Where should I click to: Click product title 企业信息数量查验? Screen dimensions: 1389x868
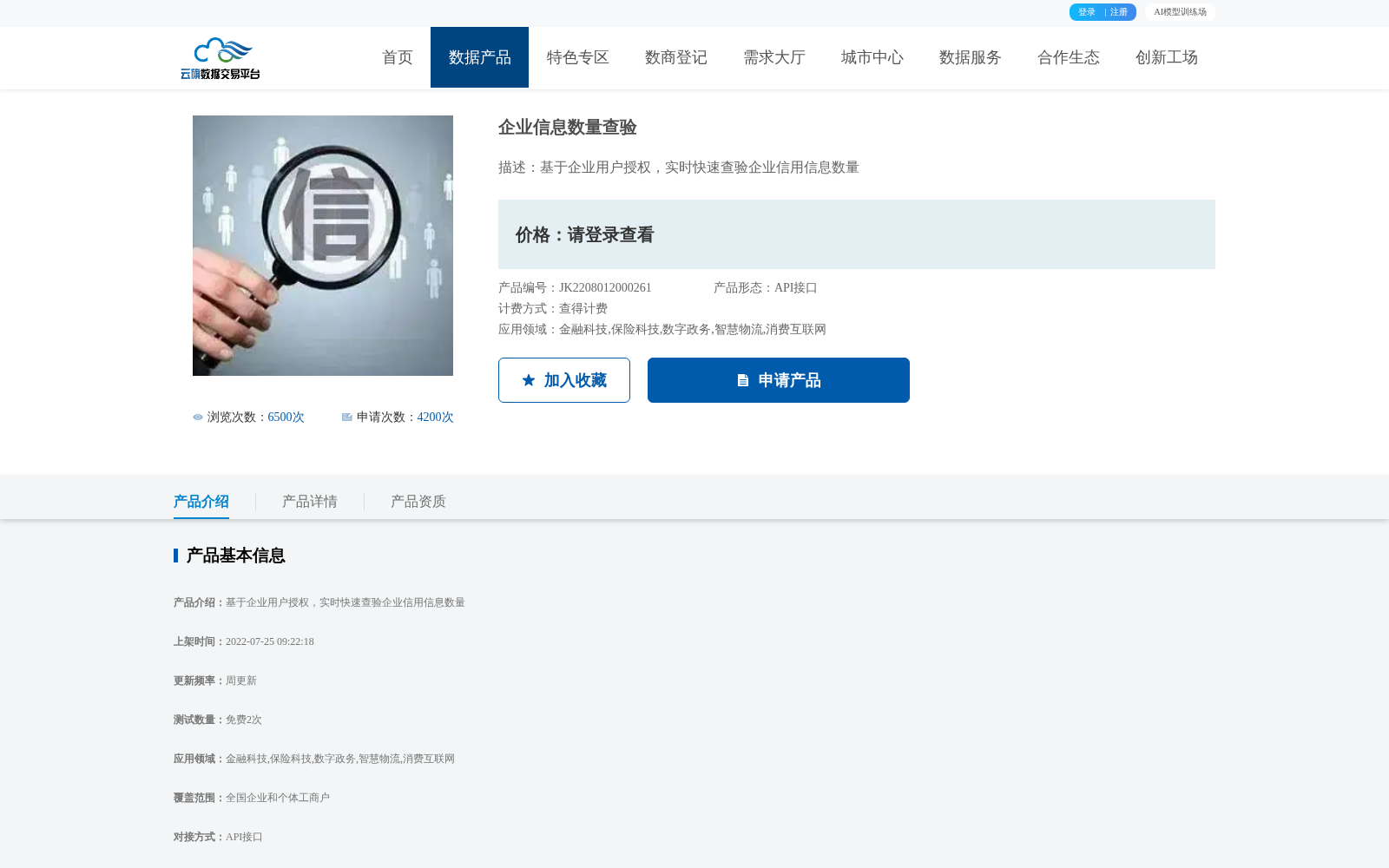(x=568, y=128)
